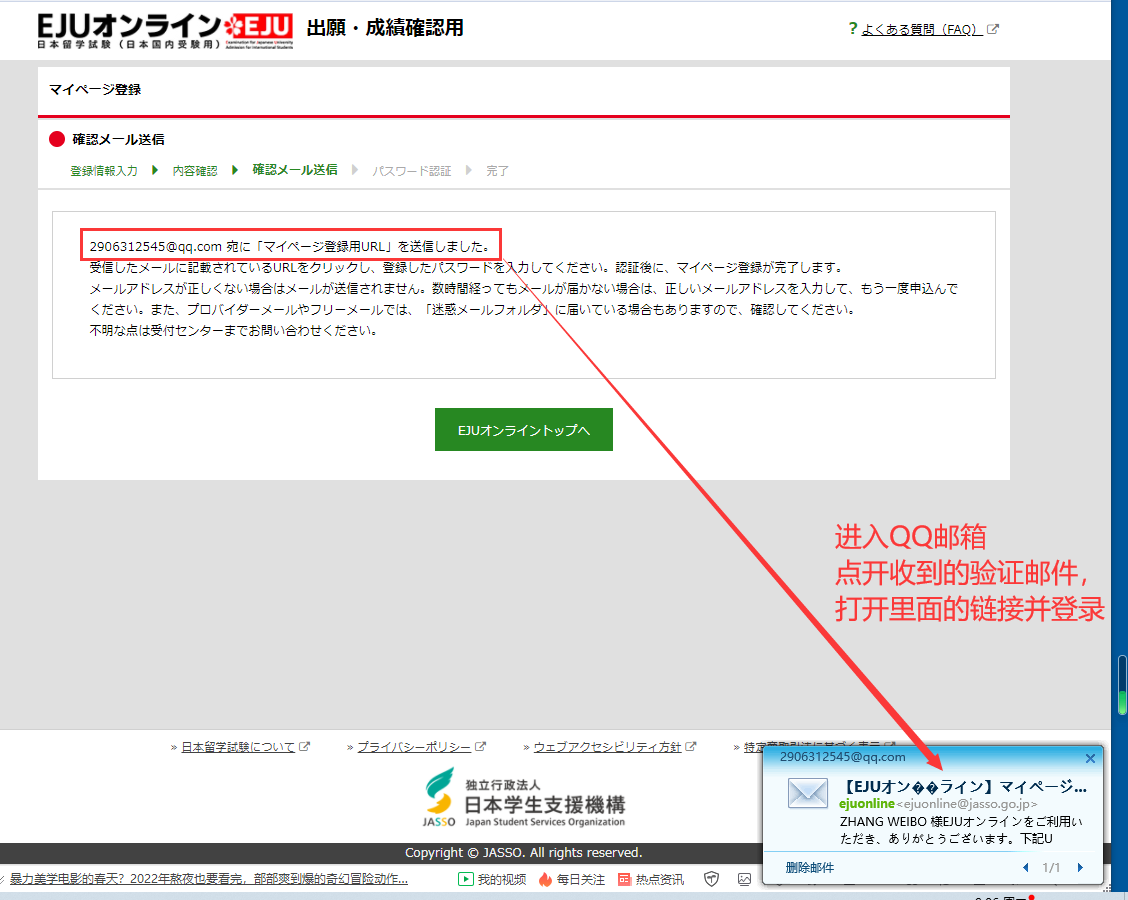The width and height of the screenshot is (1128, 900).
Task: Click the EJU Online logo
Action: [165, 30]
